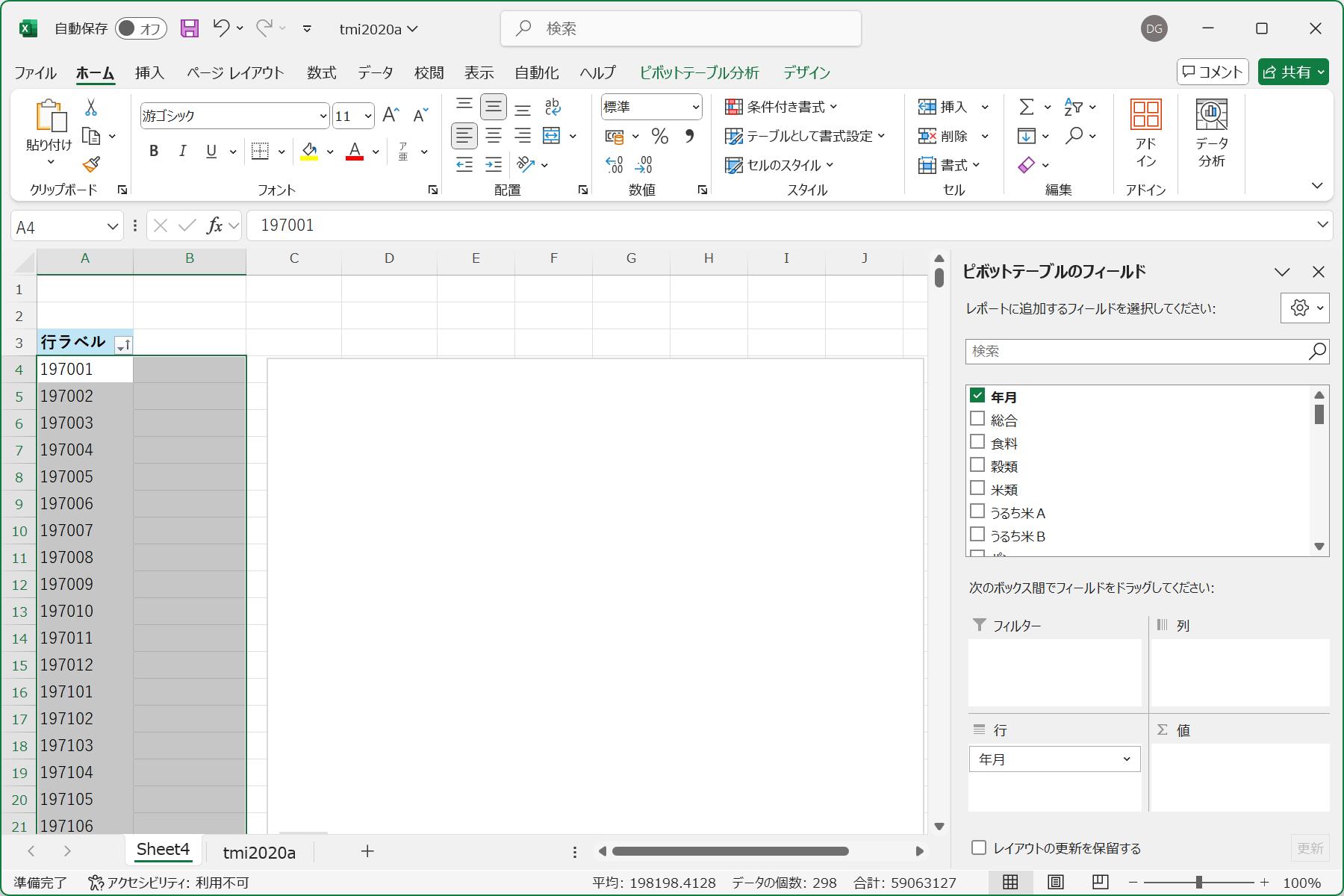Open the ピボットテーブル分析 tab
Viewport: 1344px width, 896px height.
pyautogui.click(x=699, y=72)
